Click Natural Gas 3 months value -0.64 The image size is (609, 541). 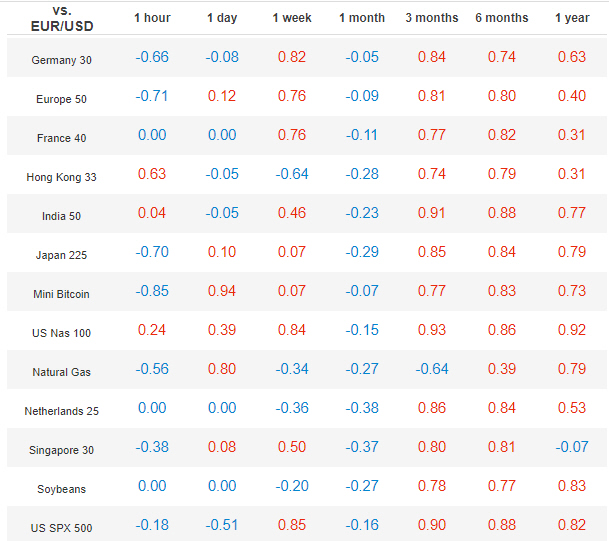tap(432, 369)
